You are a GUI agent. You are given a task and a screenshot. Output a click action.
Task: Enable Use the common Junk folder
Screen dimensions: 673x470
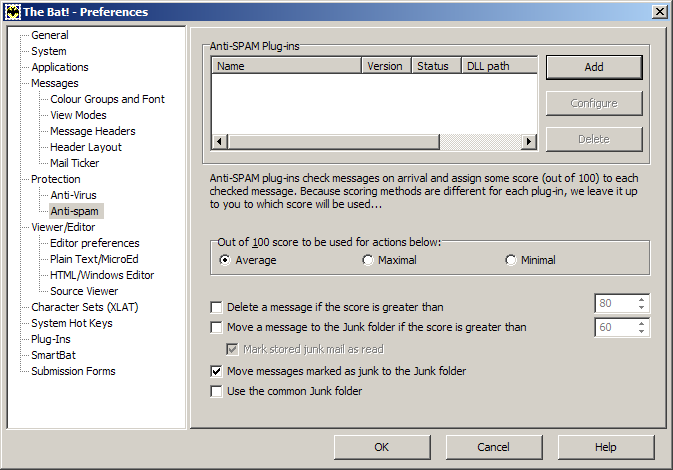(x=217, y=391)
